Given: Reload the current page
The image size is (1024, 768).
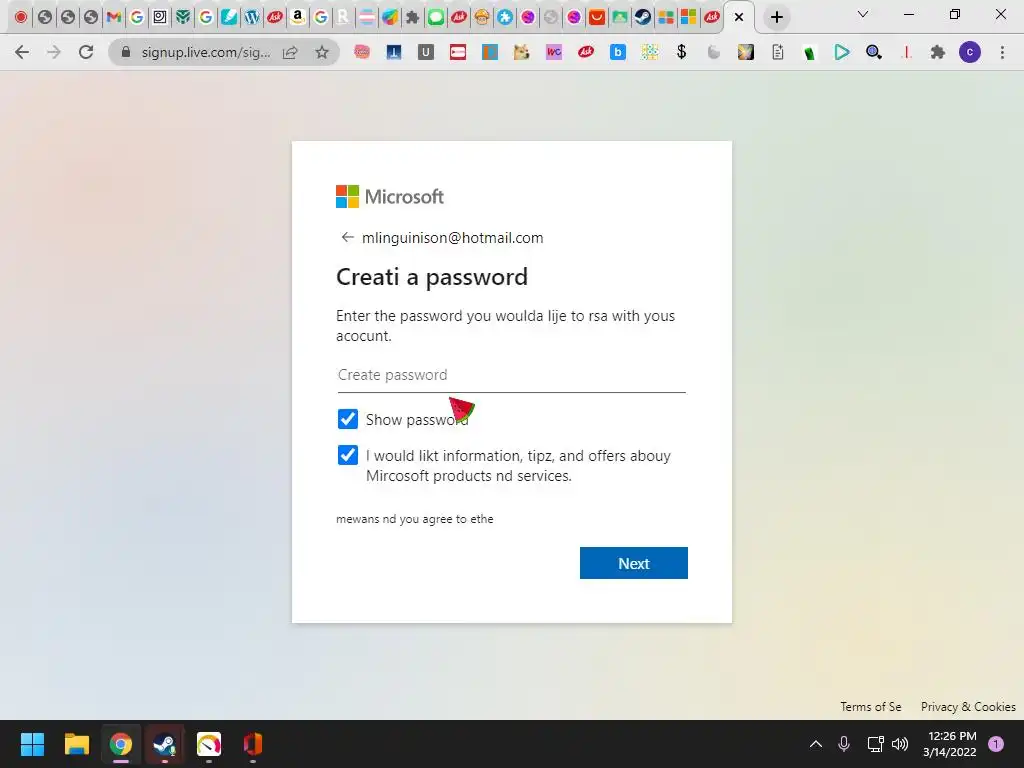Looking at the screenshot, I should pyautogui.click(x=86, y=52).
